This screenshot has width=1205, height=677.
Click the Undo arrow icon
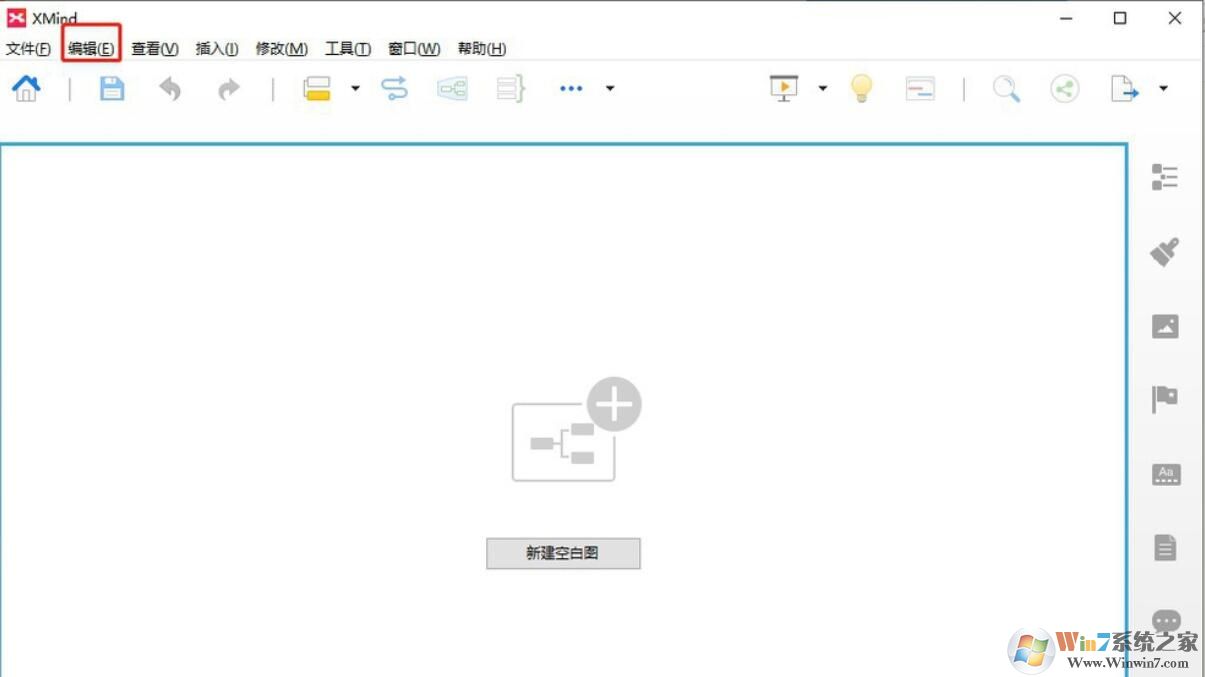pyautogui.click(x=170, y=88)
